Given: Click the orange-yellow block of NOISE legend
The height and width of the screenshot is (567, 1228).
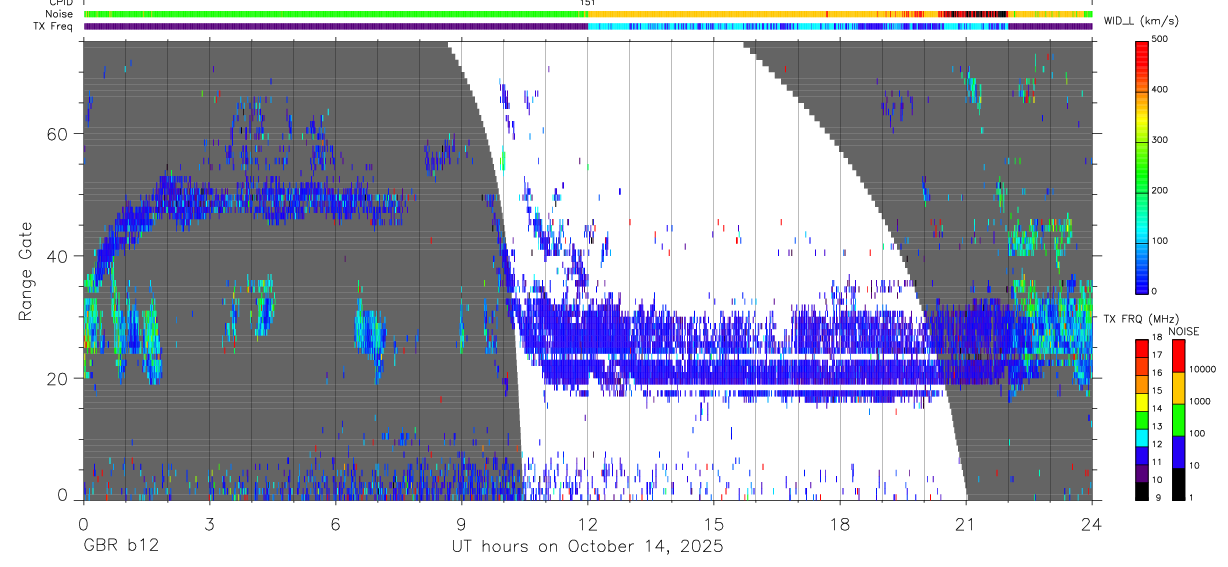Looking at the screenshot, I should point(1177,387).
